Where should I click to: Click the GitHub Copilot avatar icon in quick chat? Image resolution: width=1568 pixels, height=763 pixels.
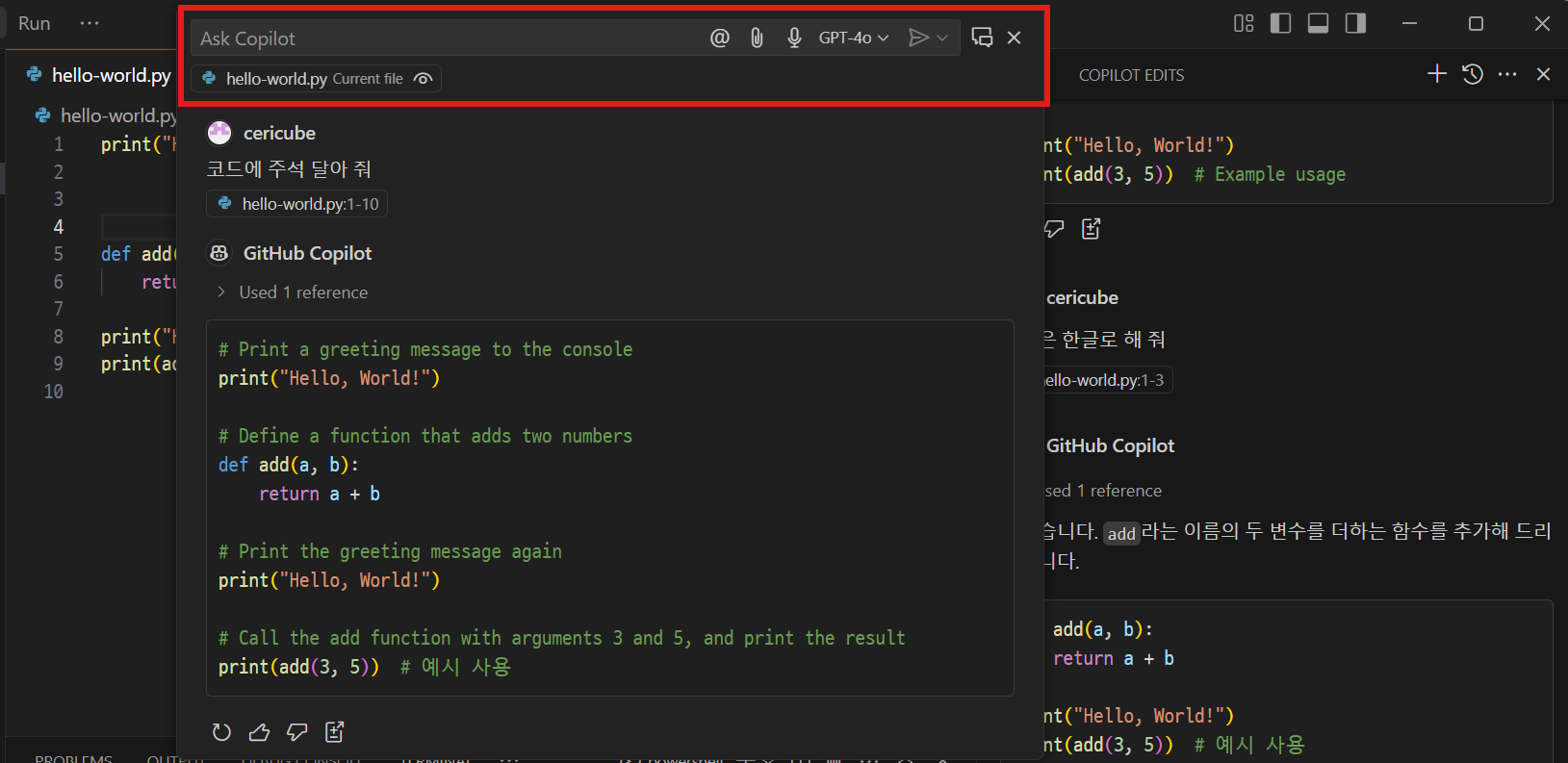point(219,253)
